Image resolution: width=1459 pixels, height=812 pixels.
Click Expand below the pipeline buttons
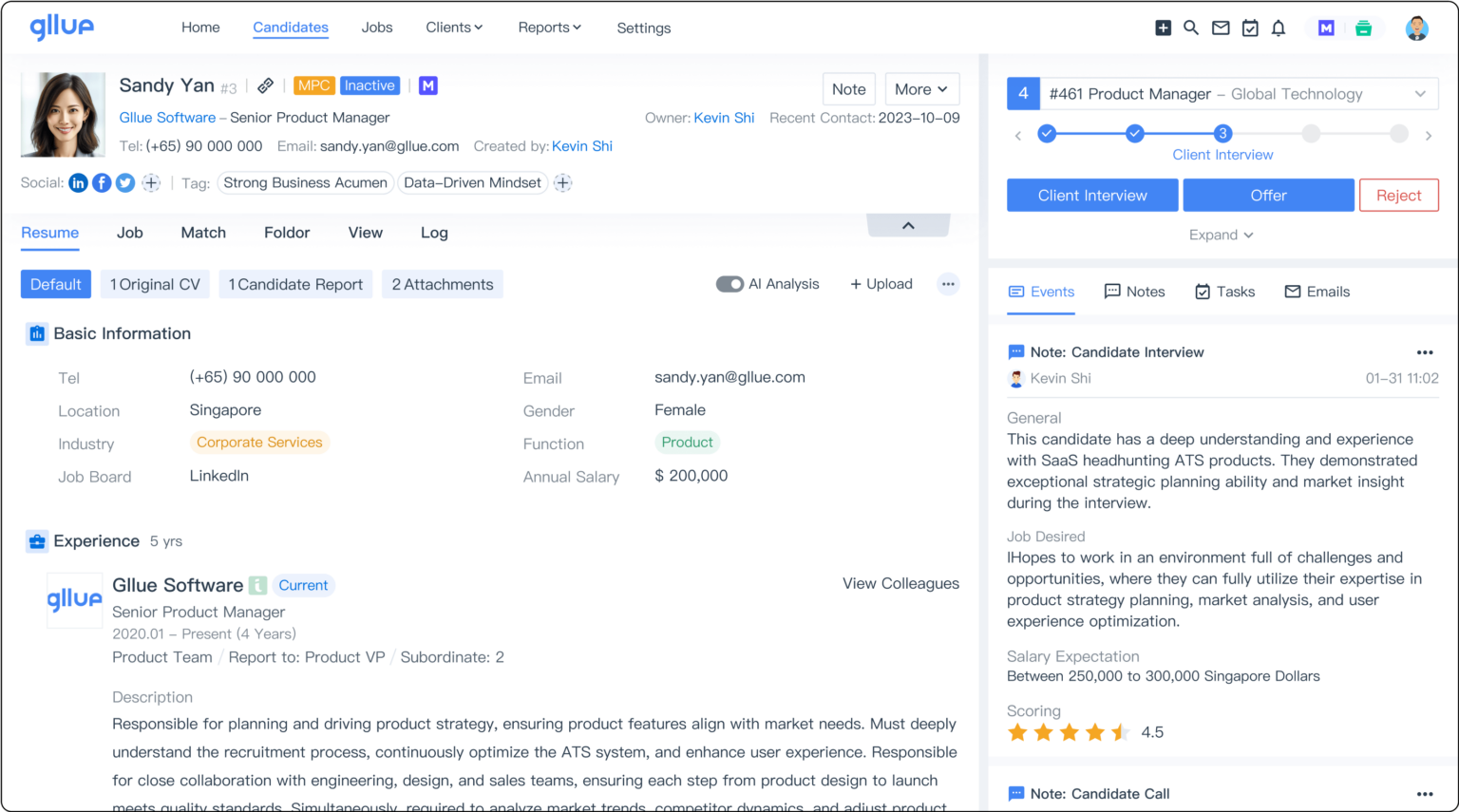[x=1222, y=235]
